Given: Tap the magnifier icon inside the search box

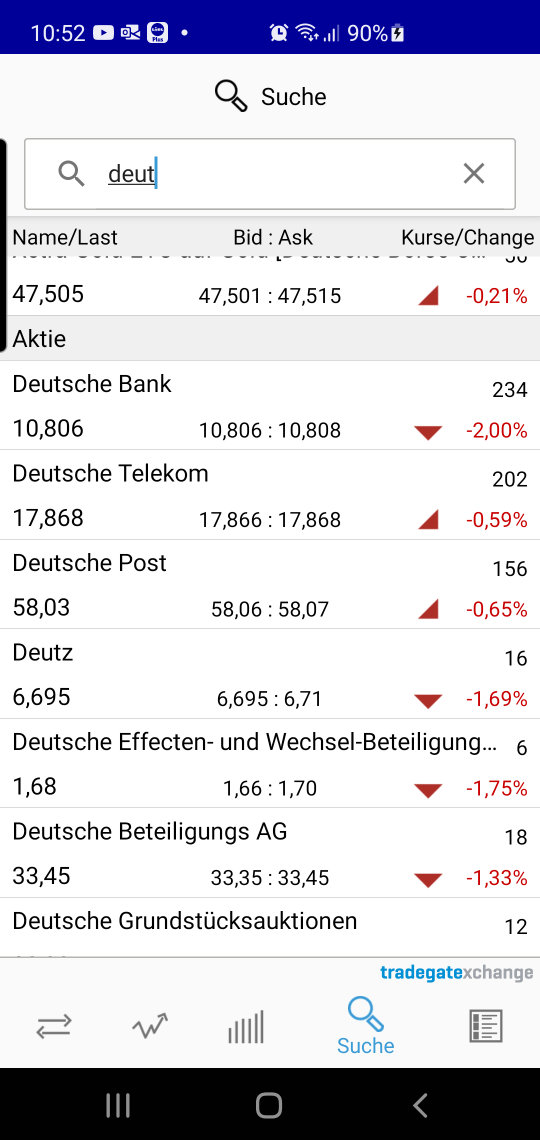Looking at the screenshot, I should pyautogui.click(x=71, y=174).
